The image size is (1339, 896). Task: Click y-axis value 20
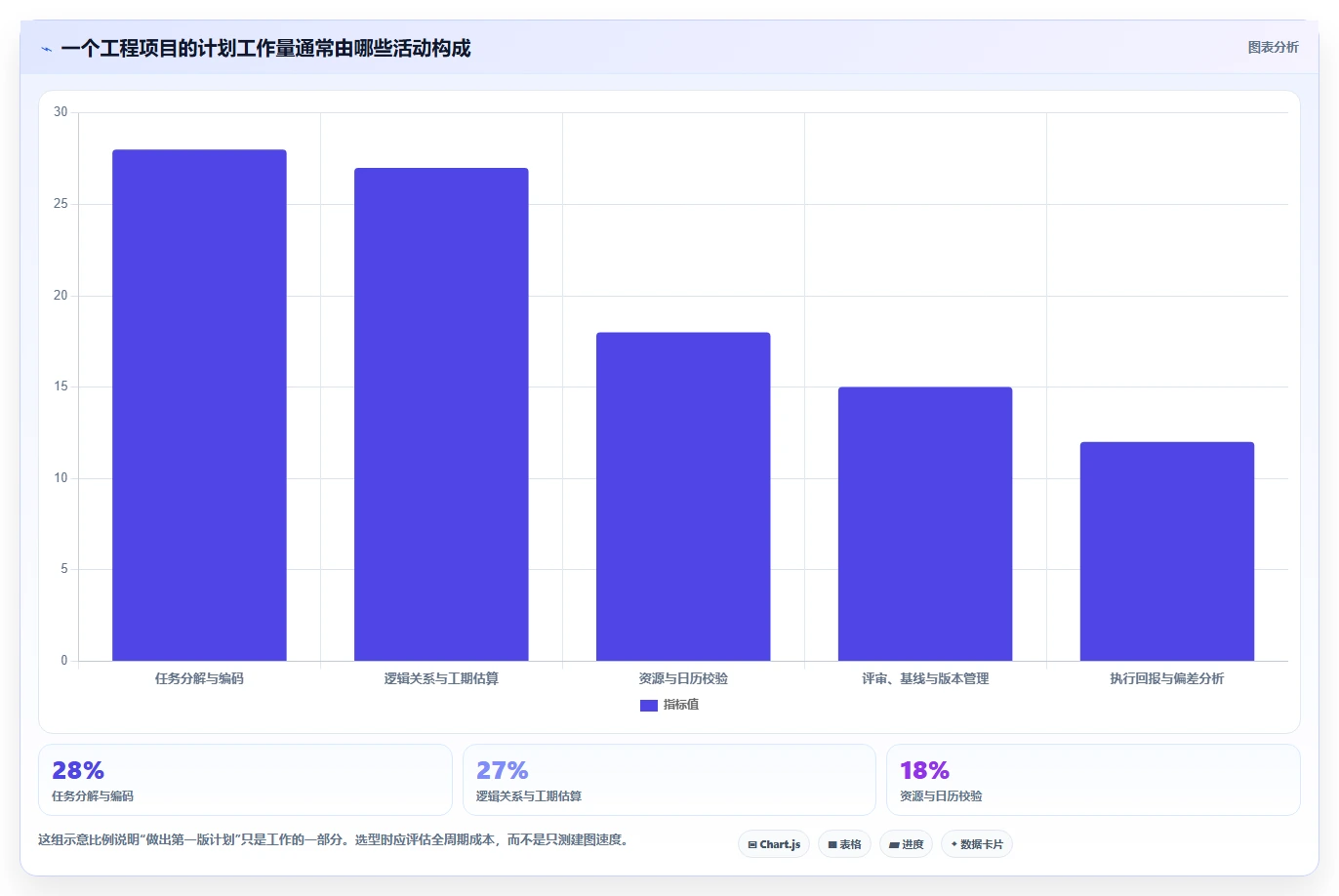61,296
